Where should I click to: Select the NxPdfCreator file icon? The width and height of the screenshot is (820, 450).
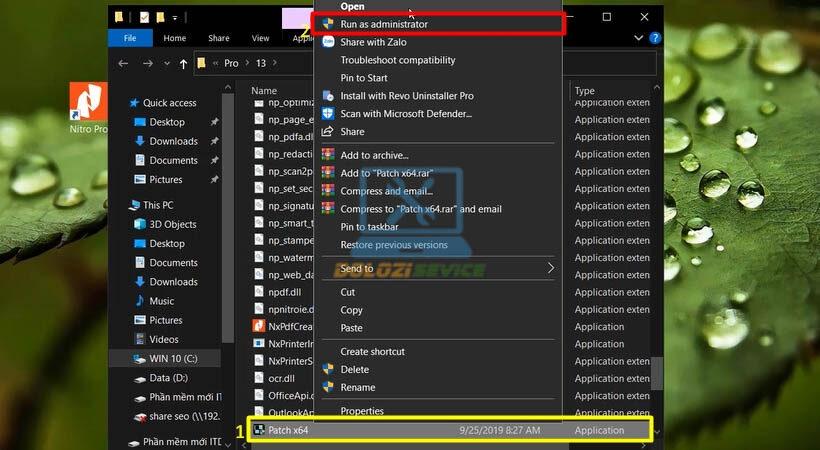click(x=258, y=326)
